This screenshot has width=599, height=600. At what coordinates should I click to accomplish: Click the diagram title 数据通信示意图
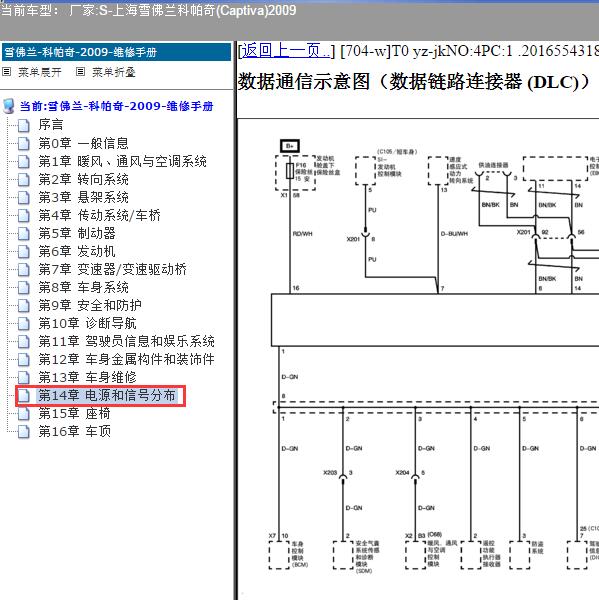415,81
